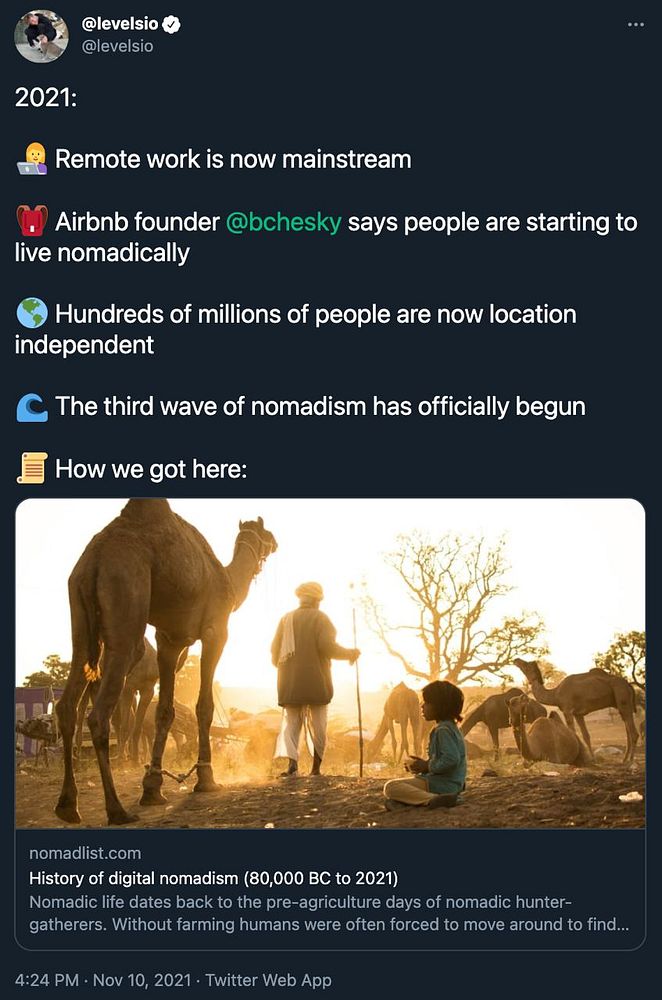Open the camel photo link preview image
This screenshot has width=662, height=1000.
[x=330, y=663]
